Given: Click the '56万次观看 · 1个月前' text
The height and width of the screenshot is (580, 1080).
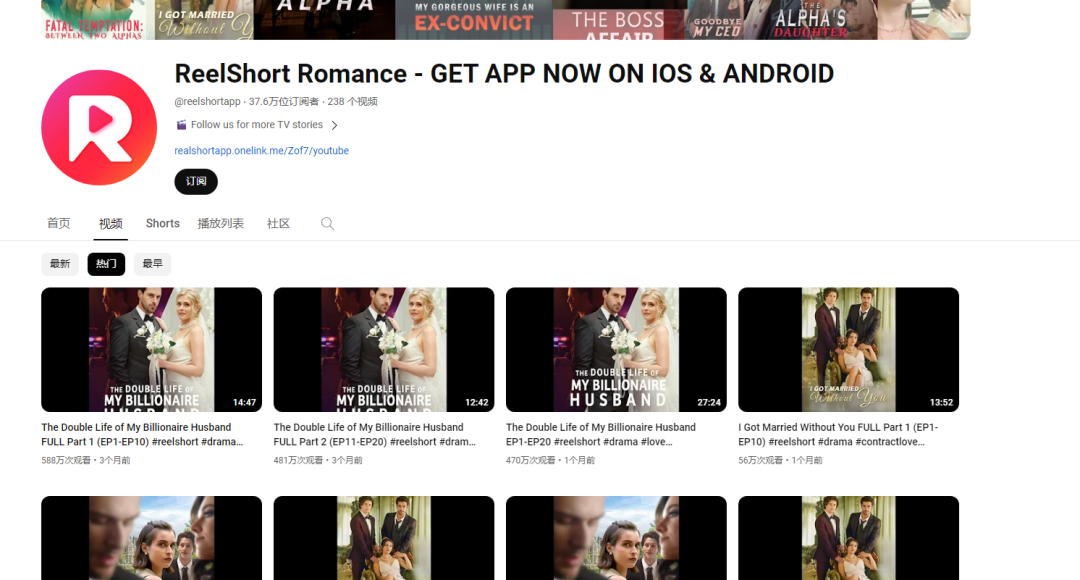Looking at the screenshot, I should click(x=780, y=460).
